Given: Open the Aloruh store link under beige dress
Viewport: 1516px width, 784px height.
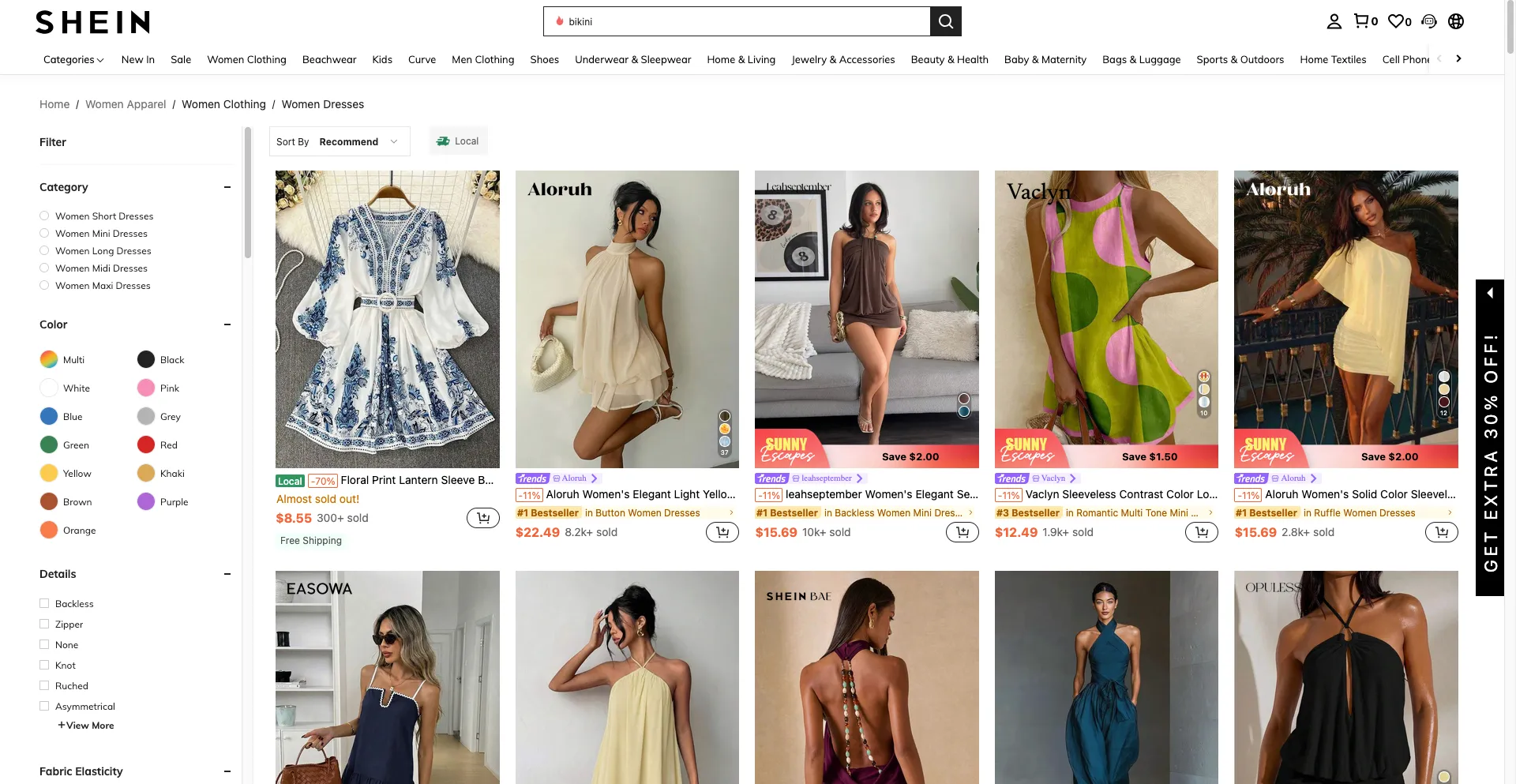Looking at the screenshot, I should click(575, 478).
